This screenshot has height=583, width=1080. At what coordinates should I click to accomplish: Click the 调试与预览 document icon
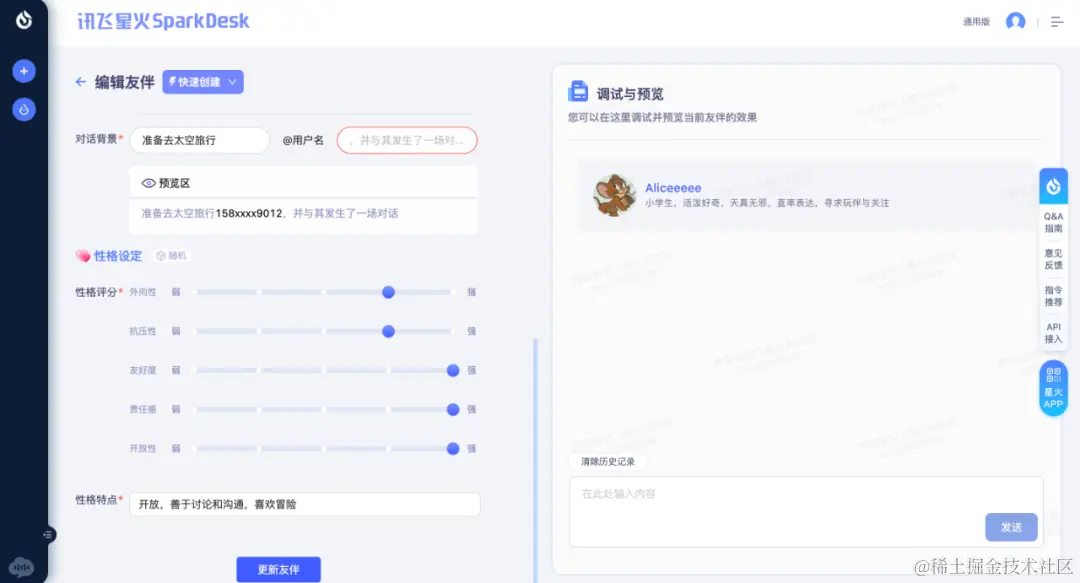[x=578, y=90]
